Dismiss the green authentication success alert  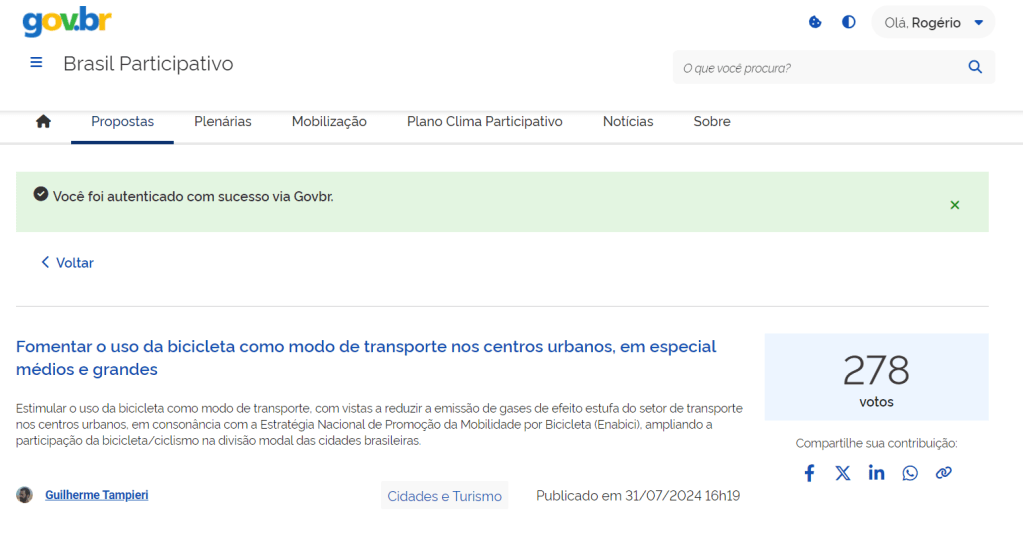pos(954,205)
